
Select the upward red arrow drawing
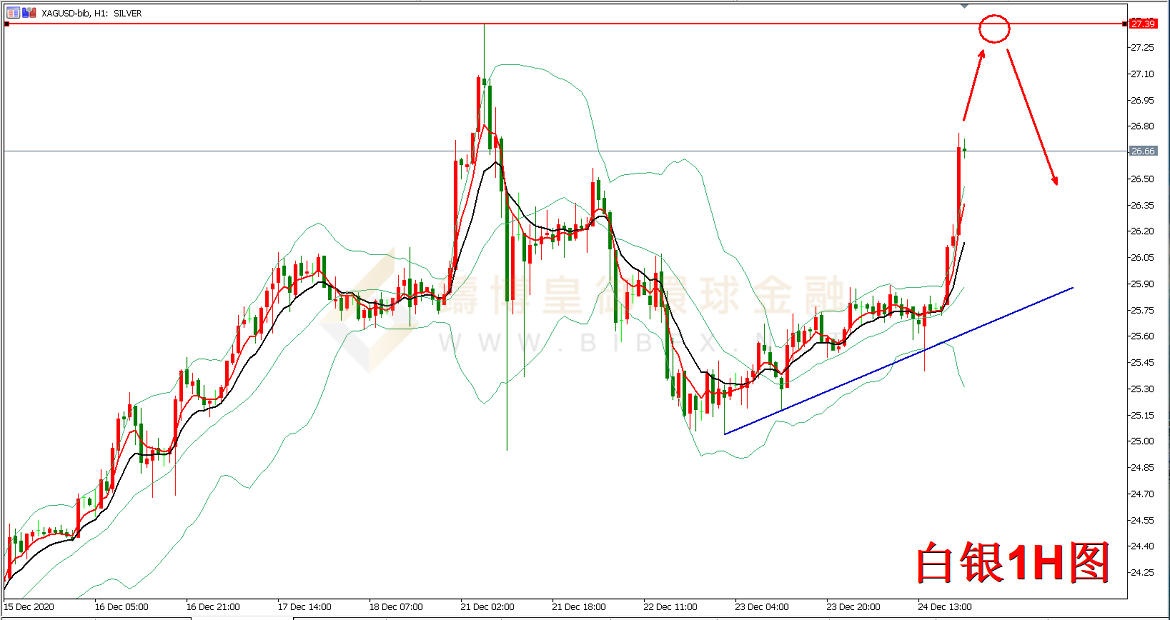[x=973, y=84]
